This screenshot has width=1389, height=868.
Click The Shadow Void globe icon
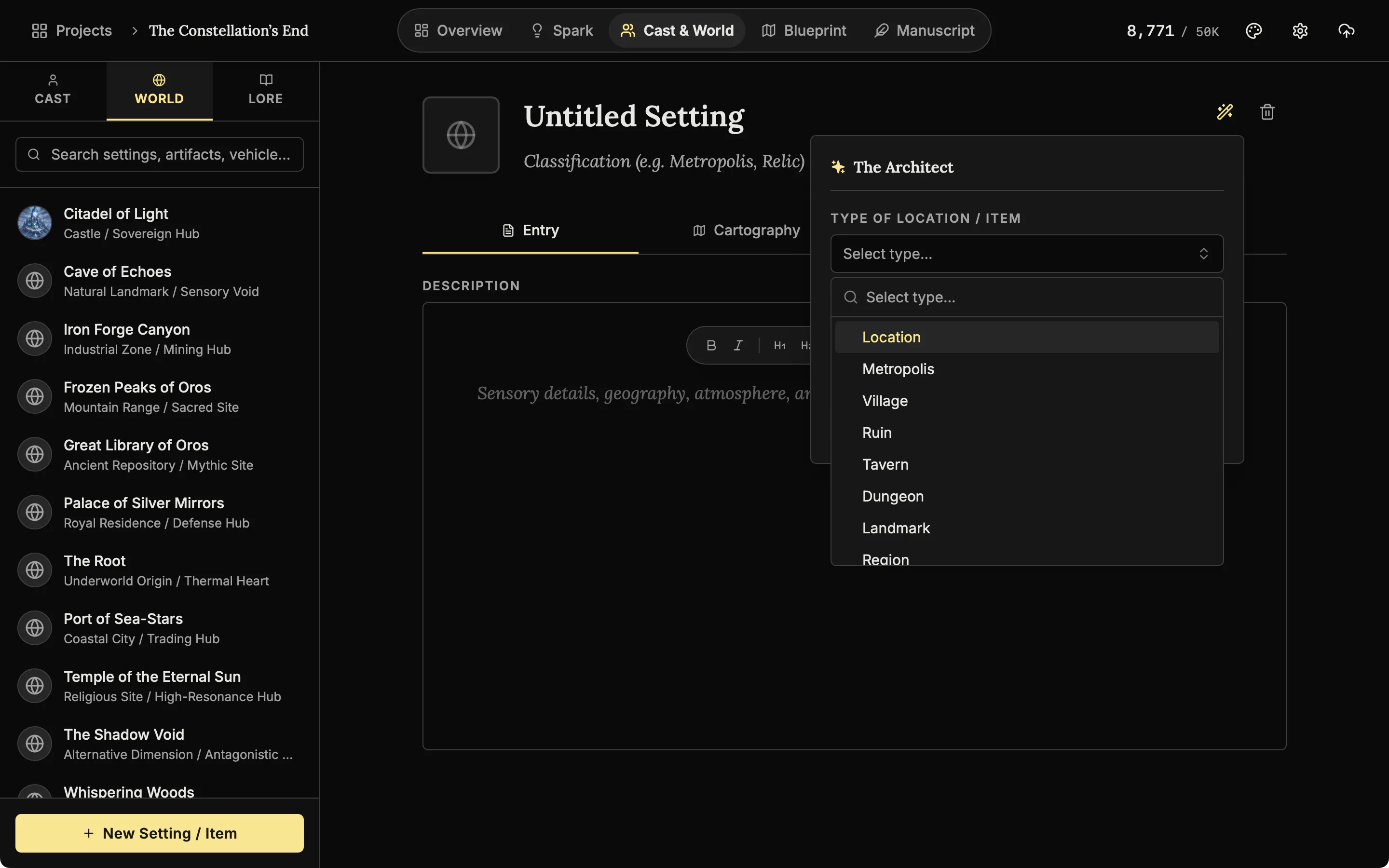(34, 744)
